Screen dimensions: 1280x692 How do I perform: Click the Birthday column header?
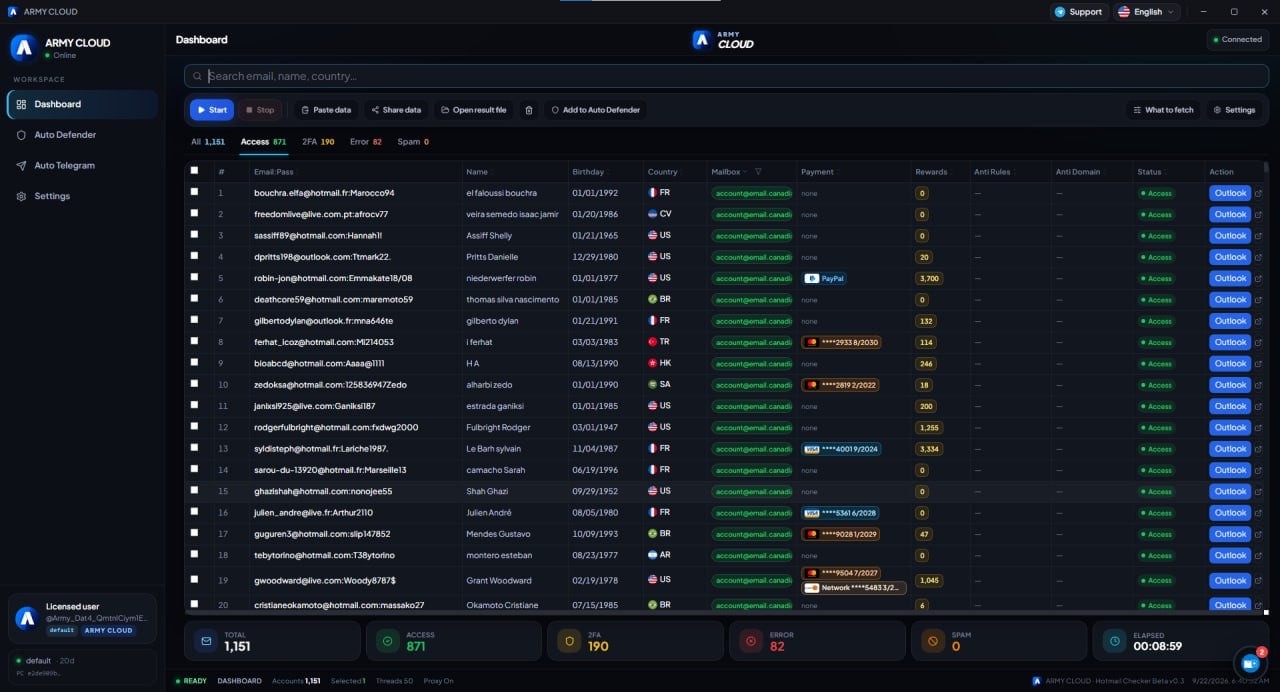(588, 172)
